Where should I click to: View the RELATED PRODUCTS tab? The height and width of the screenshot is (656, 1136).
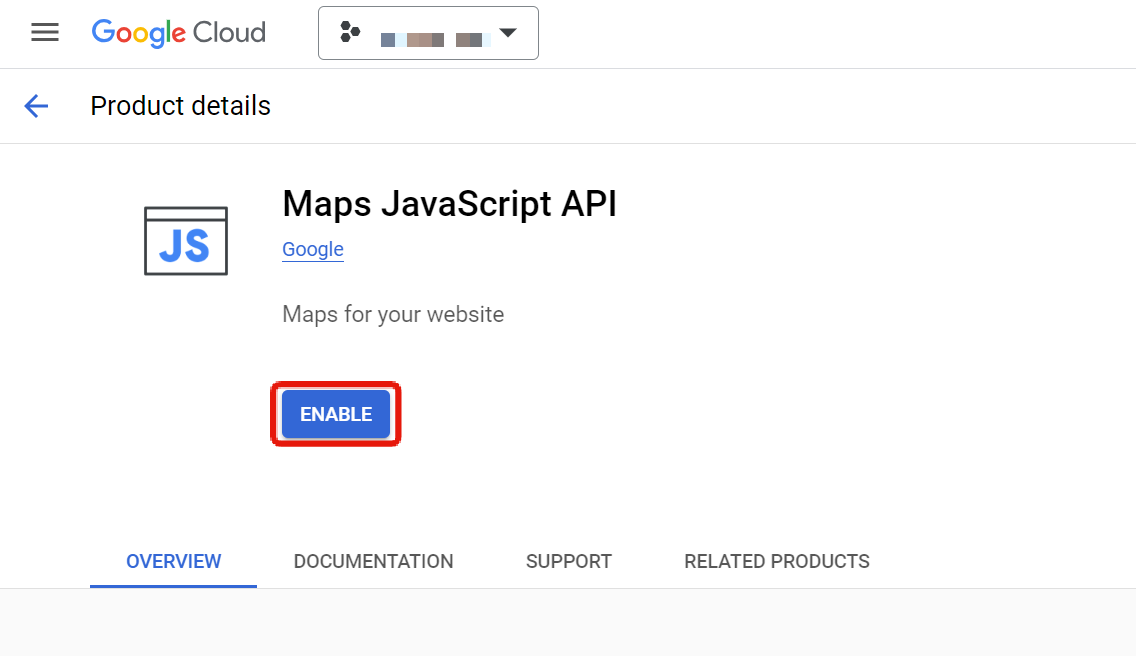pos(777,561)
